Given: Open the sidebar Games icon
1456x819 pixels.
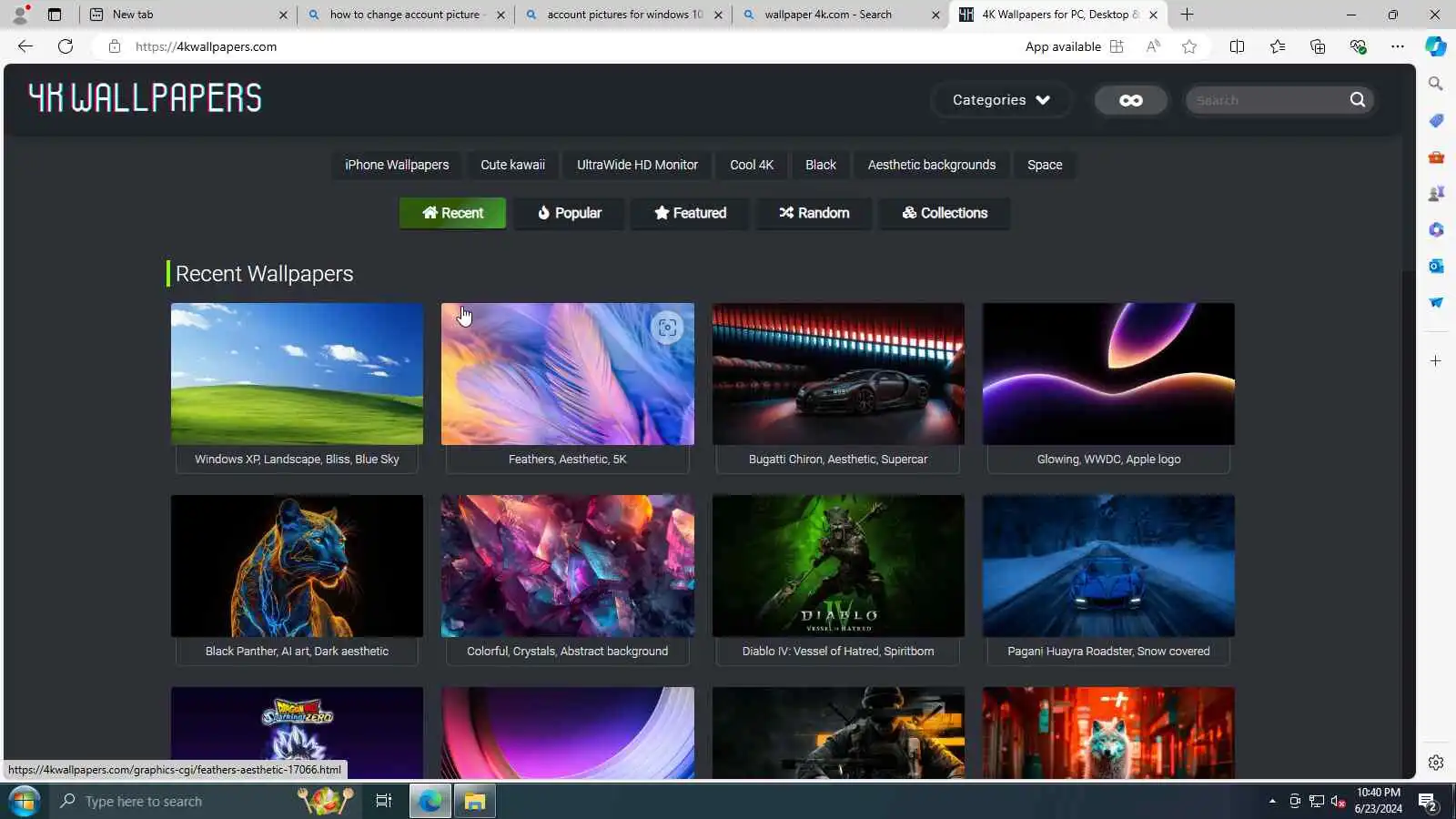Looking at the screenshot, I should coord(1436,193).
